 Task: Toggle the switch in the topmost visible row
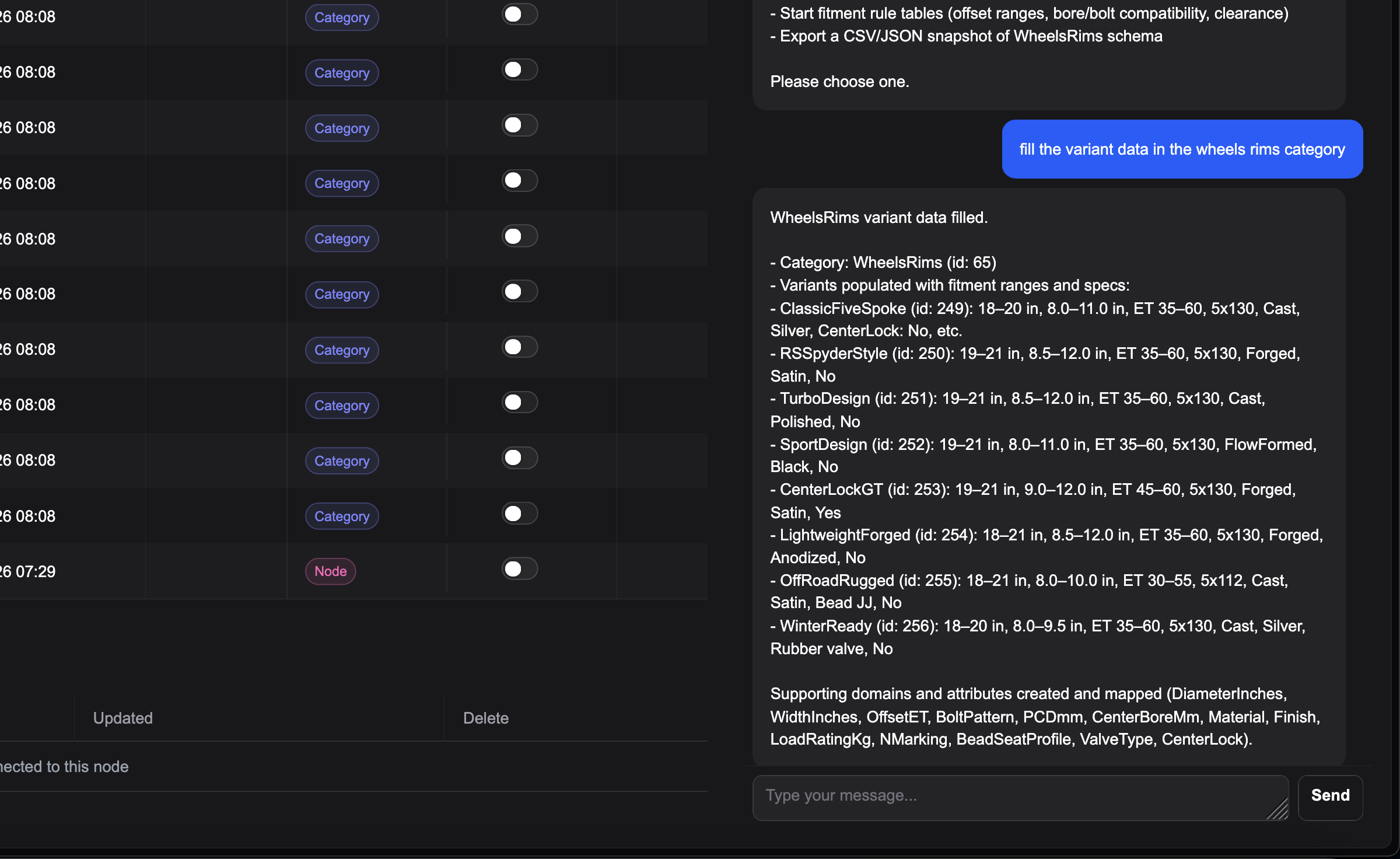[519, 15]
